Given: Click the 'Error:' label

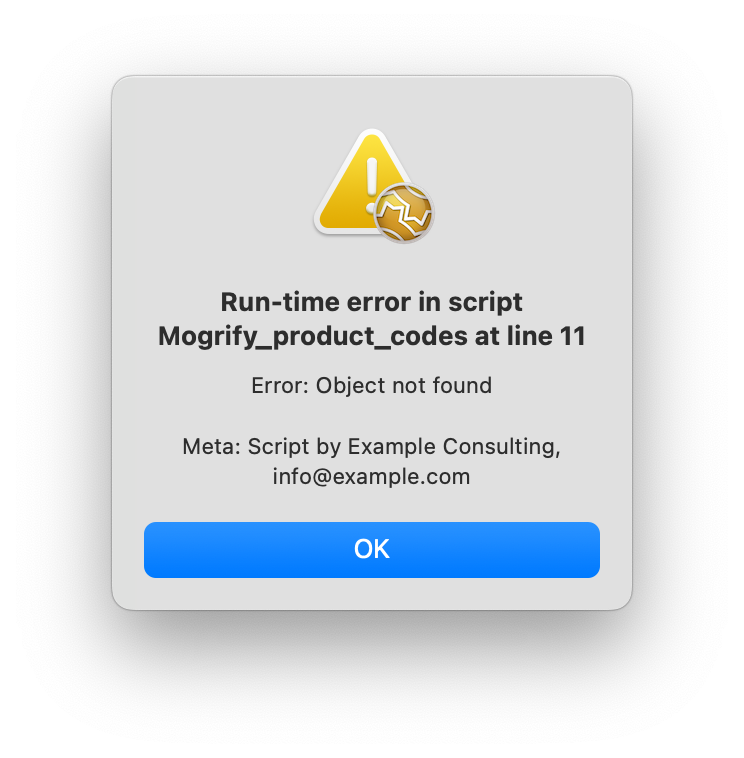Looking at the screenshot, I should [280, 386].
